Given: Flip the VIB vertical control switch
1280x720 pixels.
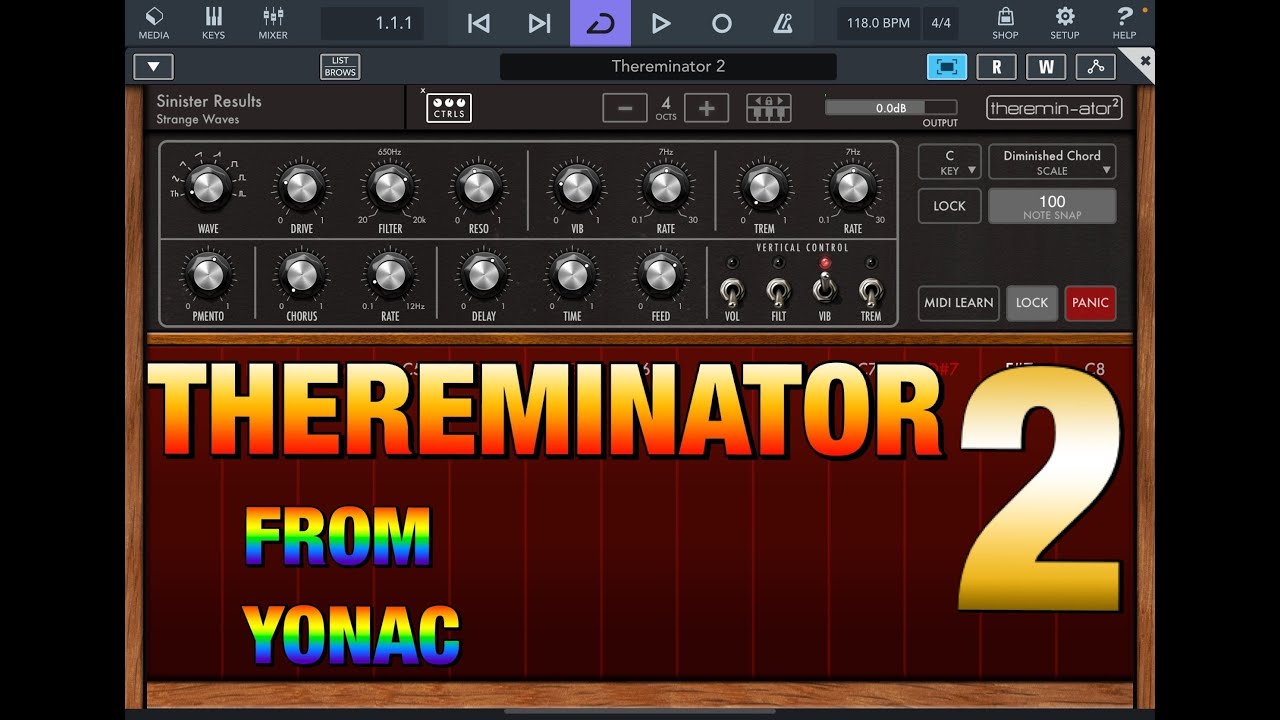Looking at the screenshot, I should coord(825,287).
